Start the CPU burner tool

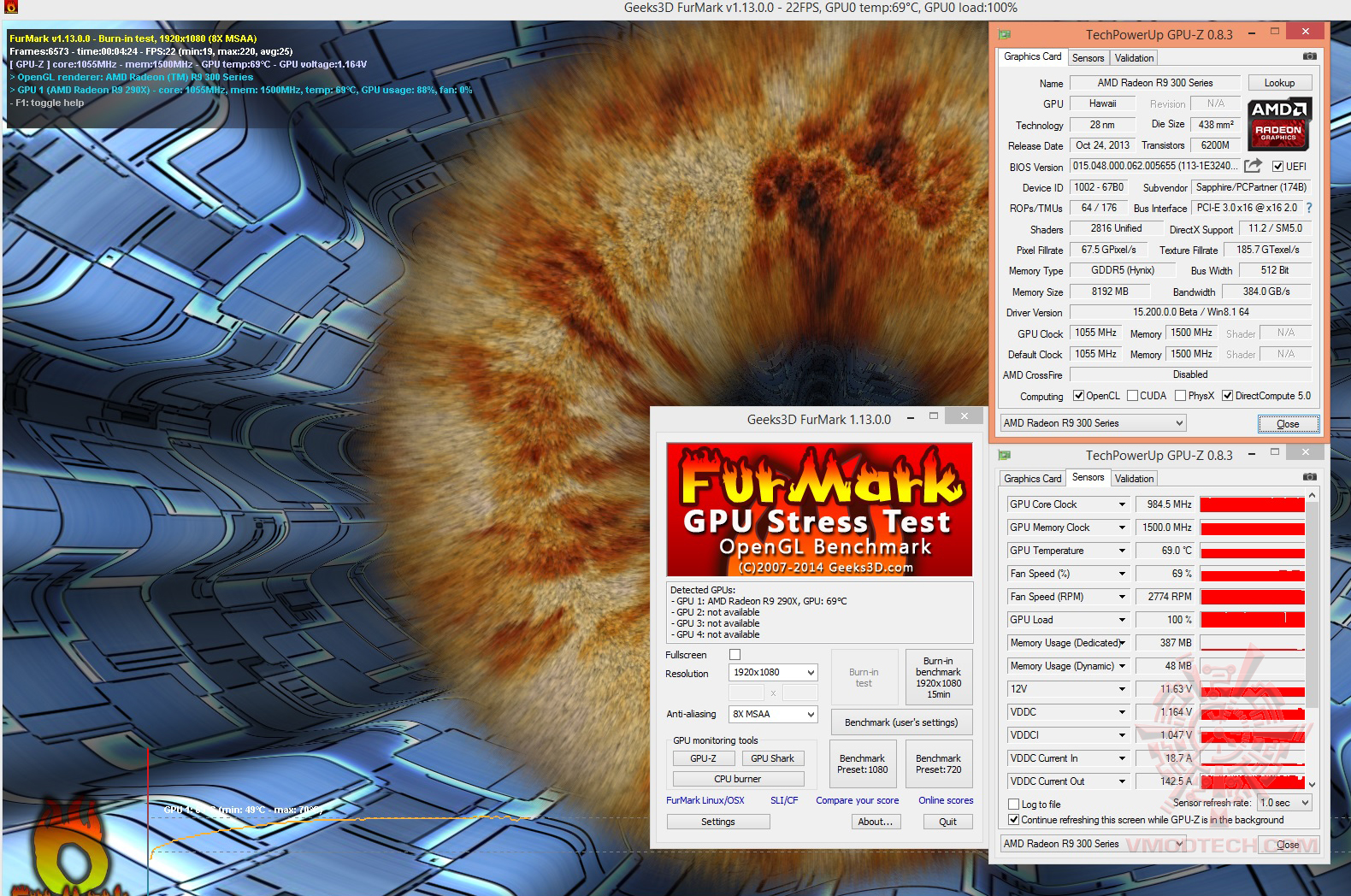(738, 779)
